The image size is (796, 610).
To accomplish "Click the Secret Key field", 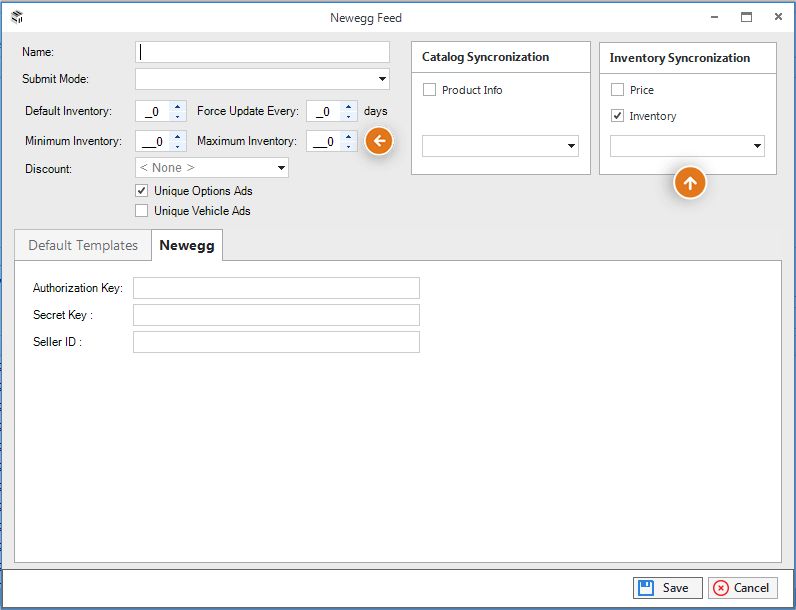I will pyautogui.click(x=276, y=315).
